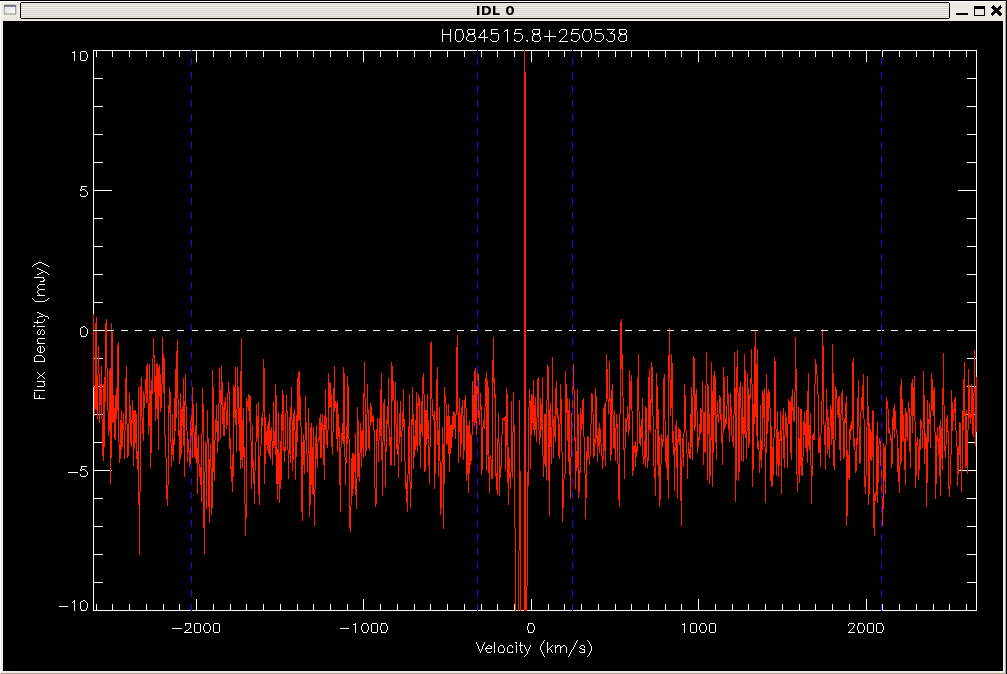Viewport: 1007px width, 674px height.
Task: Click the "1000" velocity tick label
Action: click(x=699, y=628)
